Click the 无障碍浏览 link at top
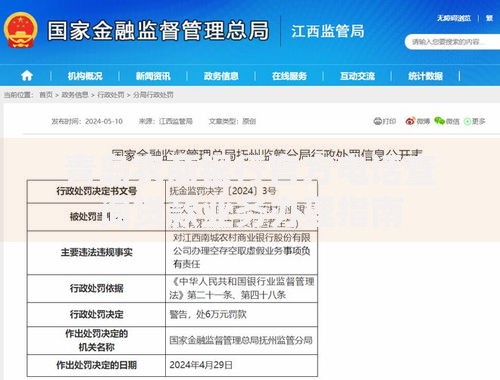Screen dimensions: 500x380 pyautogui.click(x=454, y=18)
